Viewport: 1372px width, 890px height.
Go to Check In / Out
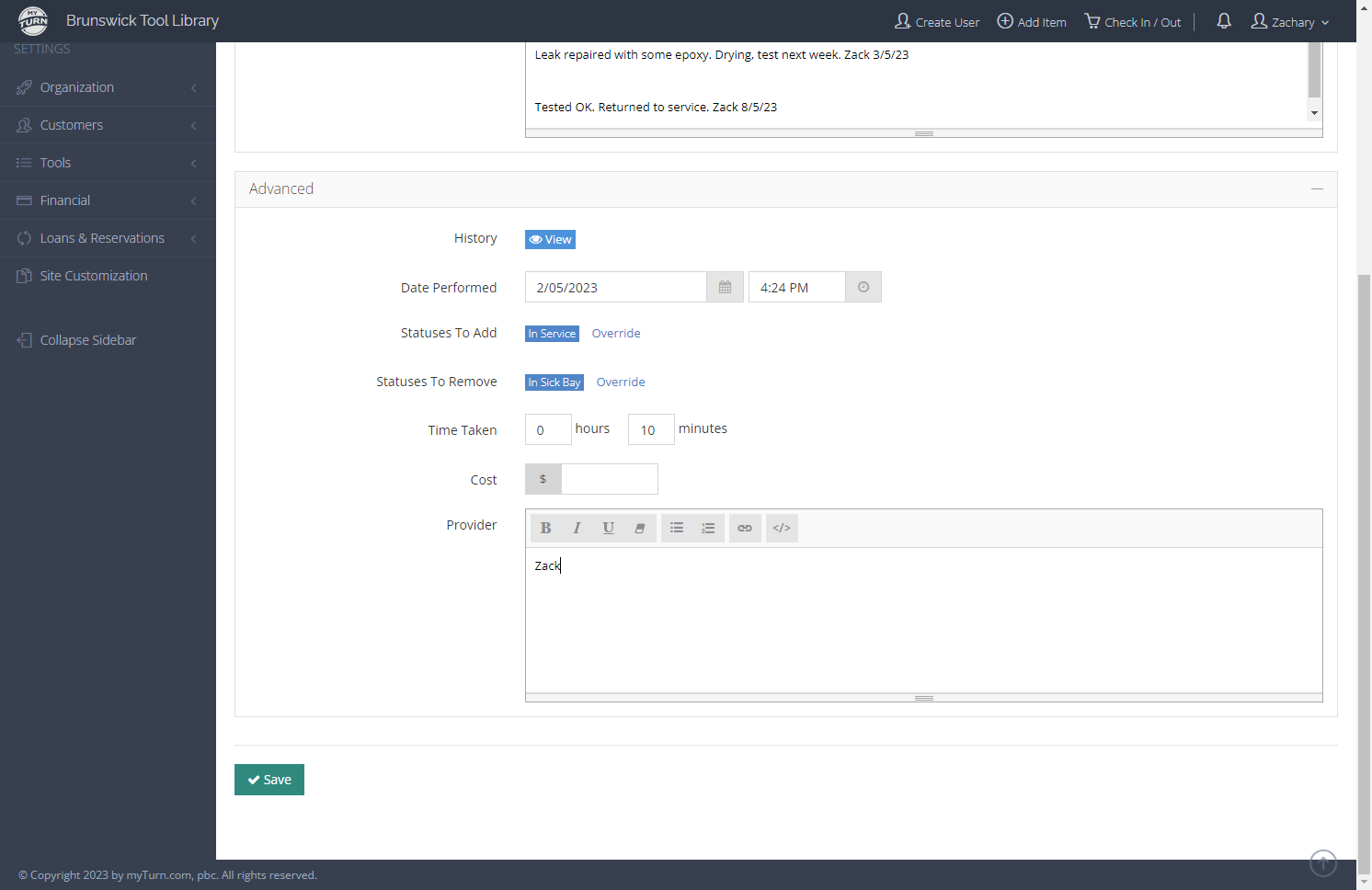(1133, 21)
